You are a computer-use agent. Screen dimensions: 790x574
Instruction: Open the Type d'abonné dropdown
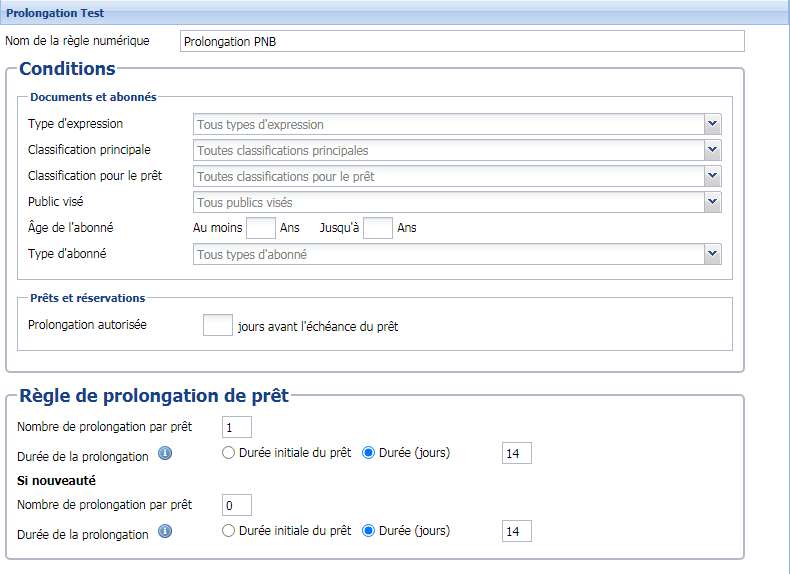tap(712, 254)
